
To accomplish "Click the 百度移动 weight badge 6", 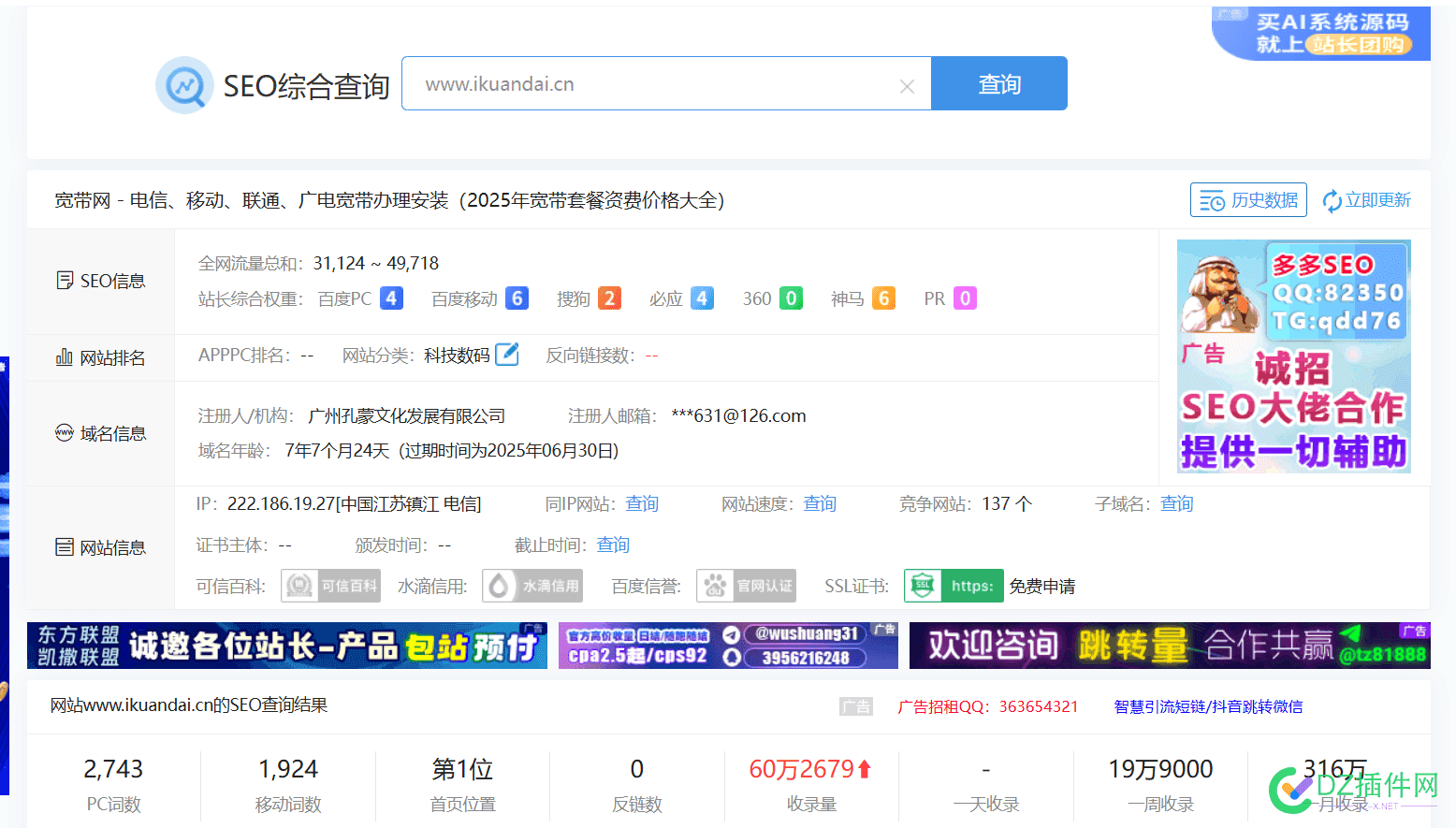I will [517, 298].
